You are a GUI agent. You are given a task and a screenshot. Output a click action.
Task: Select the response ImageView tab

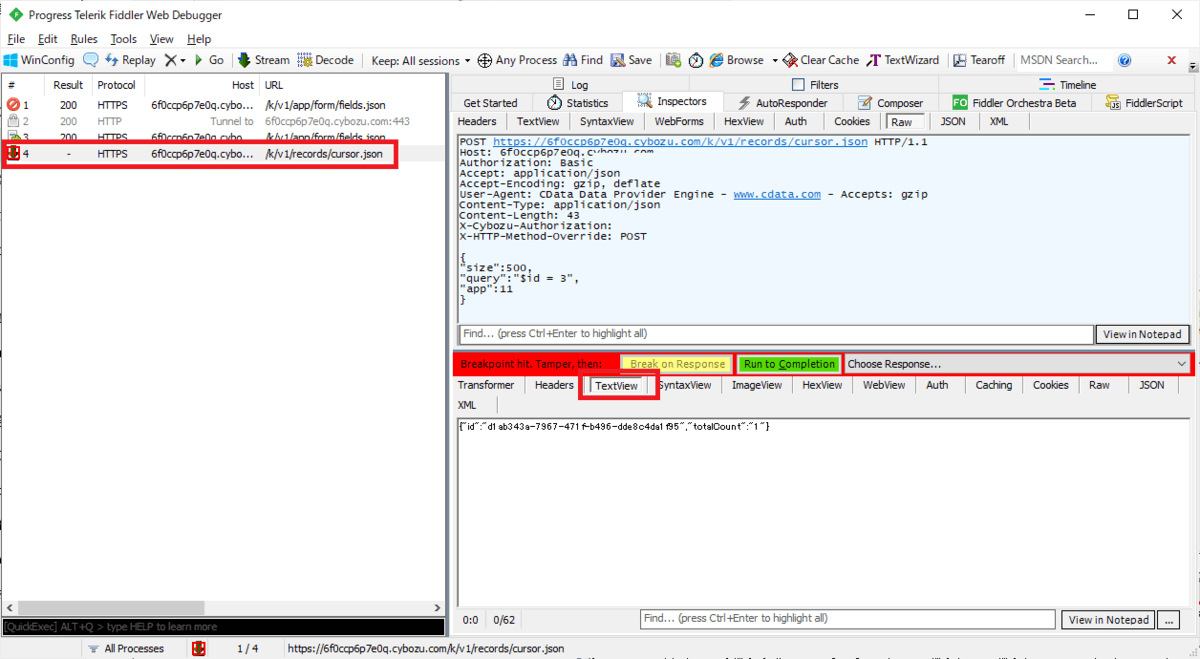point(757,385)
